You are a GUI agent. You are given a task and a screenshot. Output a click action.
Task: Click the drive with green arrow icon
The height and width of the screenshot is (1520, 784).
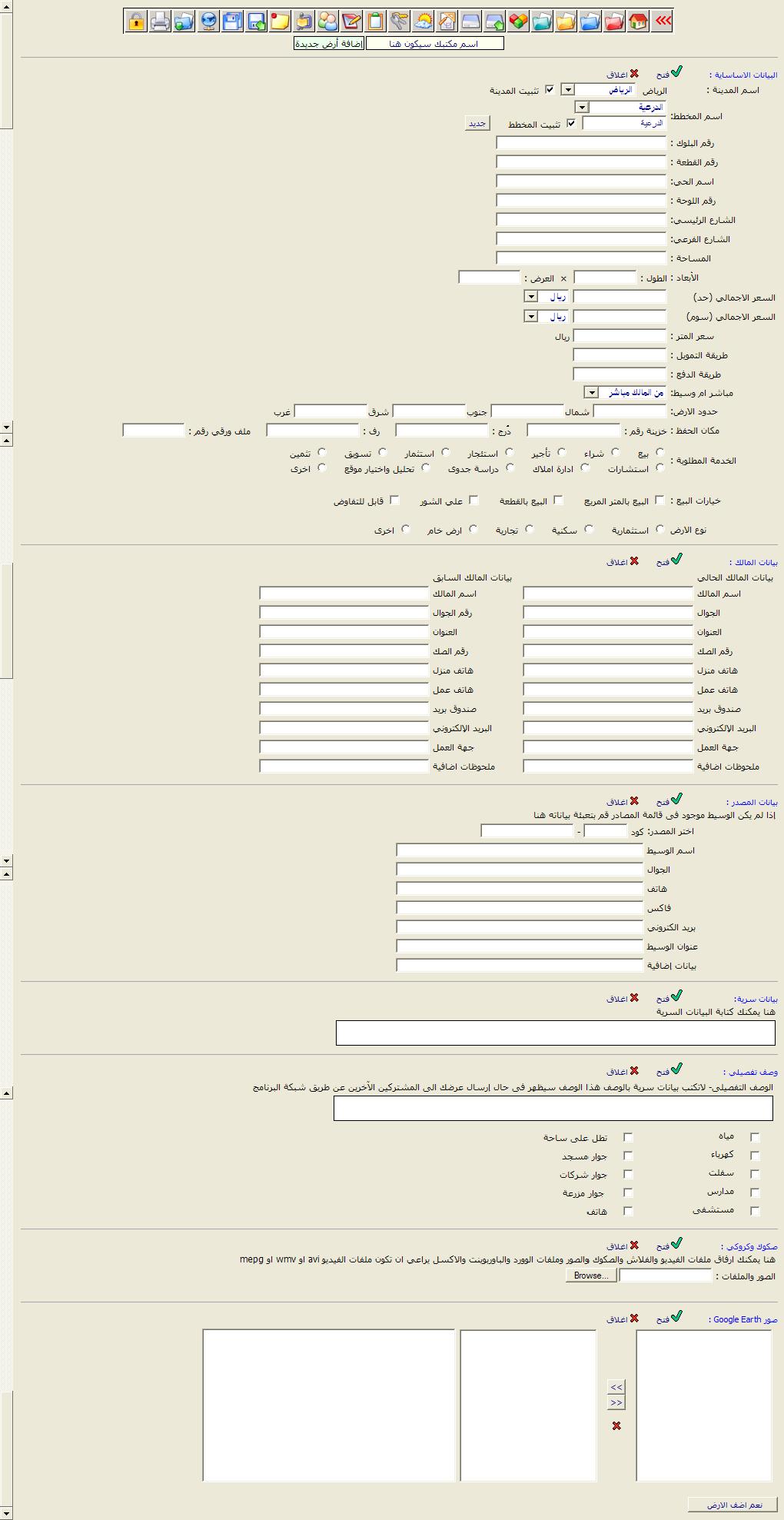[x=494, y=21]
